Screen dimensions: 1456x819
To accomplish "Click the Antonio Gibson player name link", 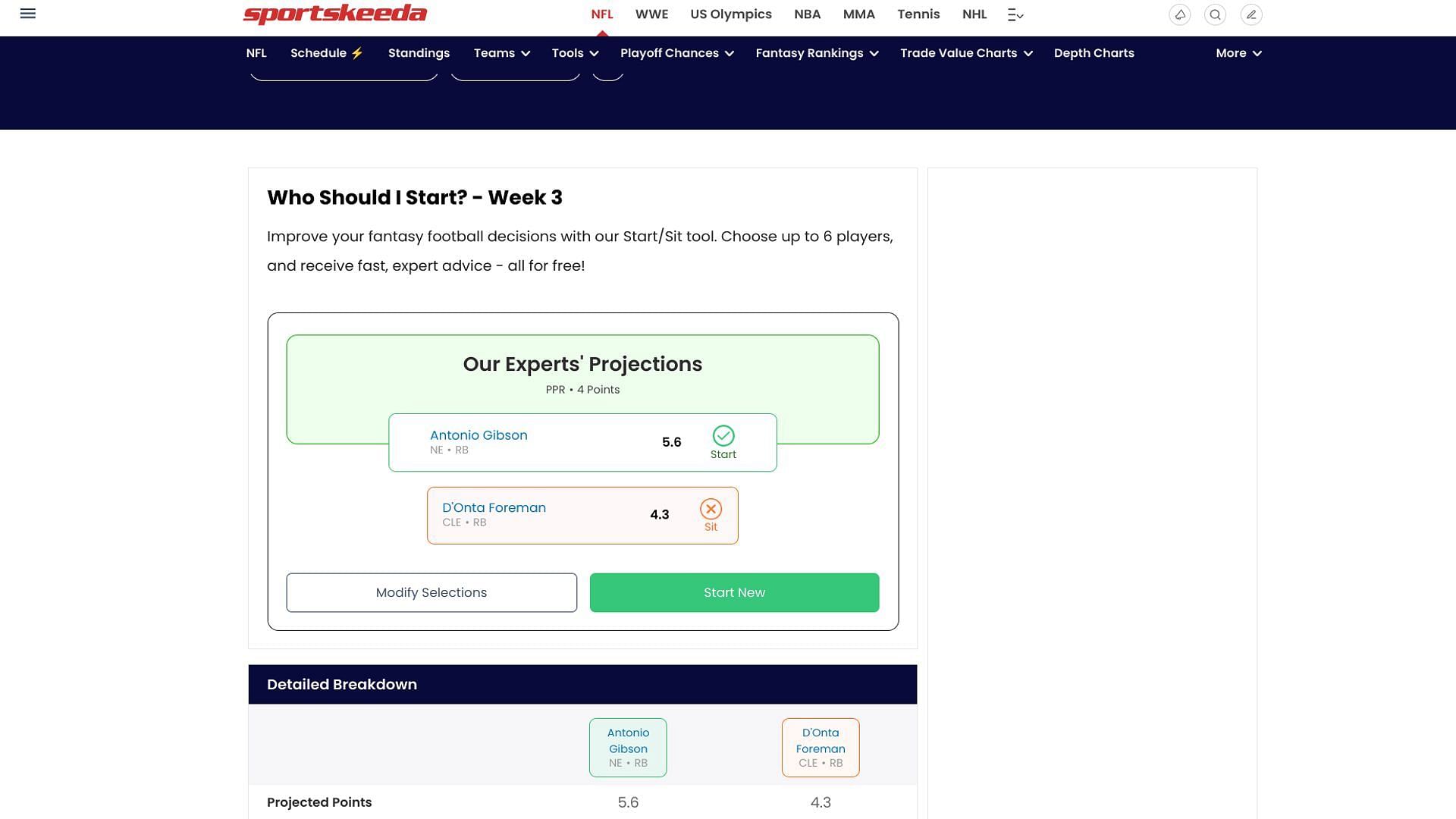I will [479, 434].
